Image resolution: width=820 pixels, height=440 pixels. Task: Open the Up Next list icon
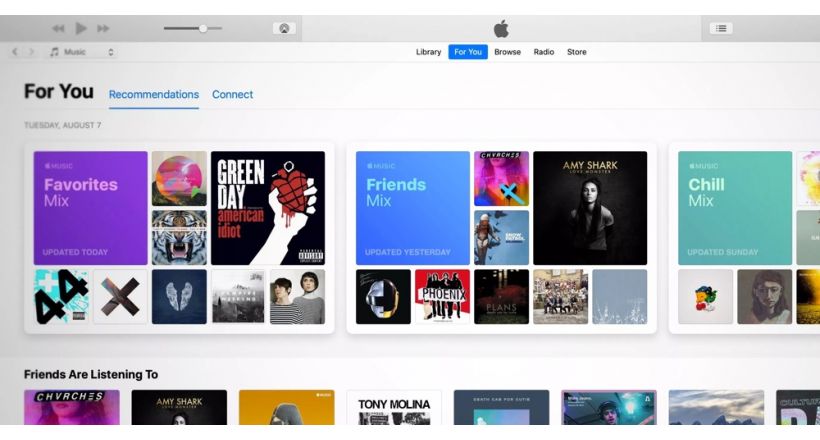click(721, 28)
